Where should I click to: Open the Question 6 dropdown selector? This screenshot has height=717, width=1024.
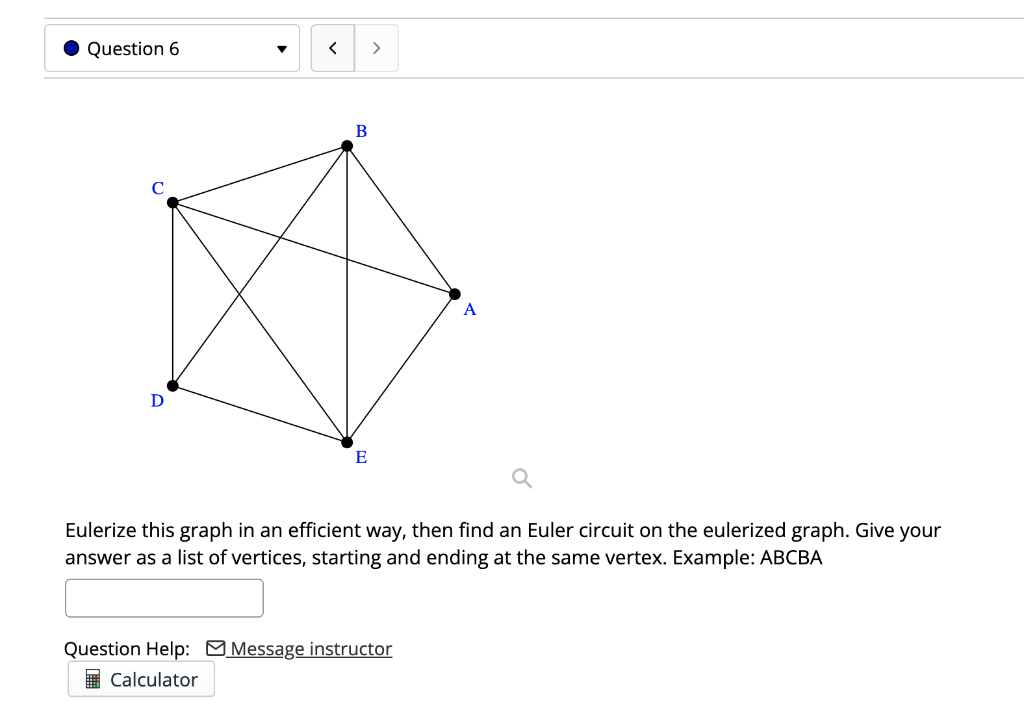pos(172,47)
